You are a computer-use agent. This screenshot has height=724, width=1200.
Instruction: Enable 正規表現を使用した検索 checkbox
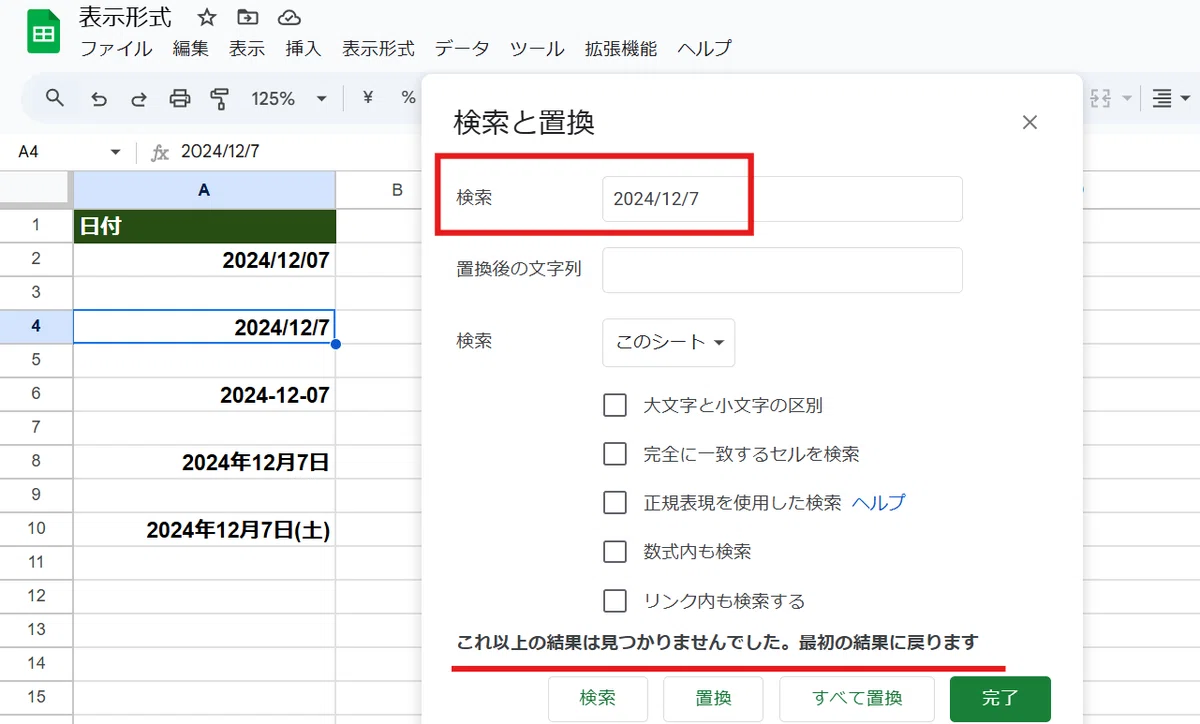(x=615, y=502)
